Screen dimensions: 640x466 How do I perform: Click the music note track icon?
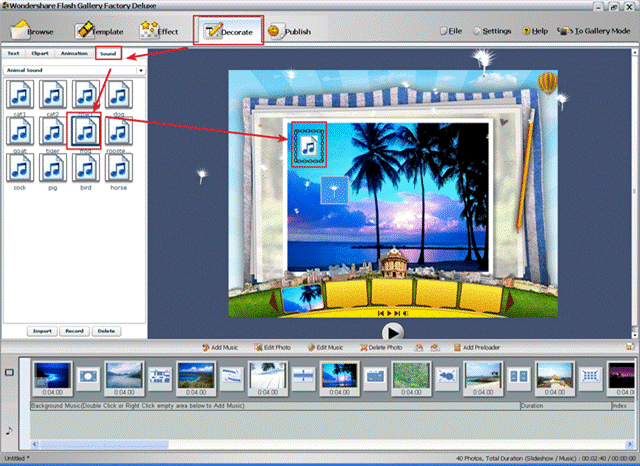(9, 430)
